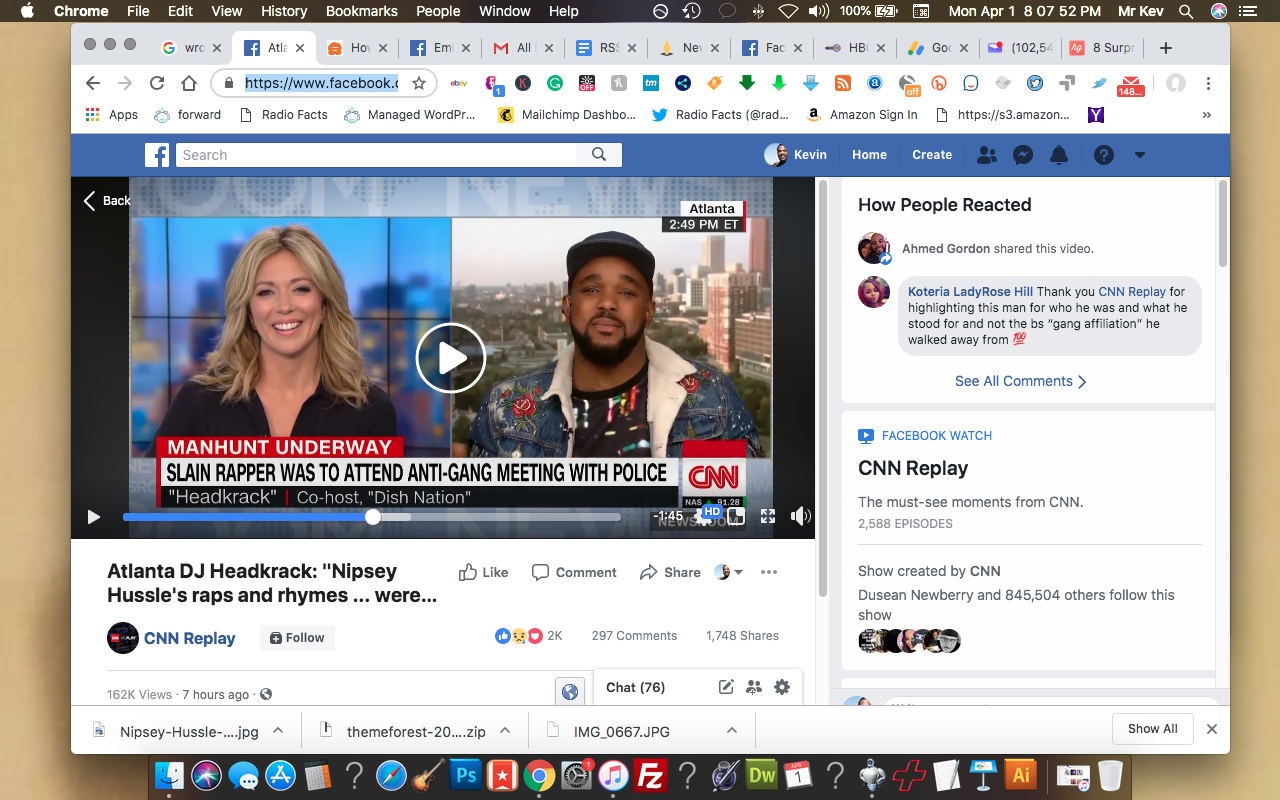Share the CNN Replay video

670,572
